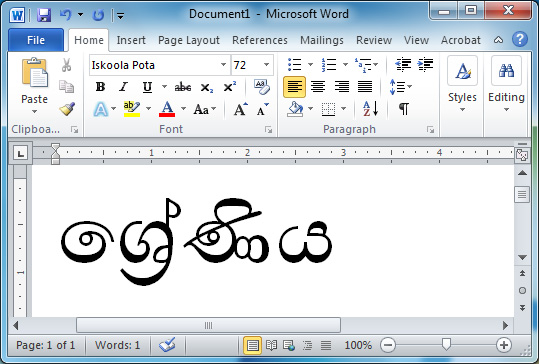
Task: Click the Grow Font icon
Action: click(x=240, y=110)
